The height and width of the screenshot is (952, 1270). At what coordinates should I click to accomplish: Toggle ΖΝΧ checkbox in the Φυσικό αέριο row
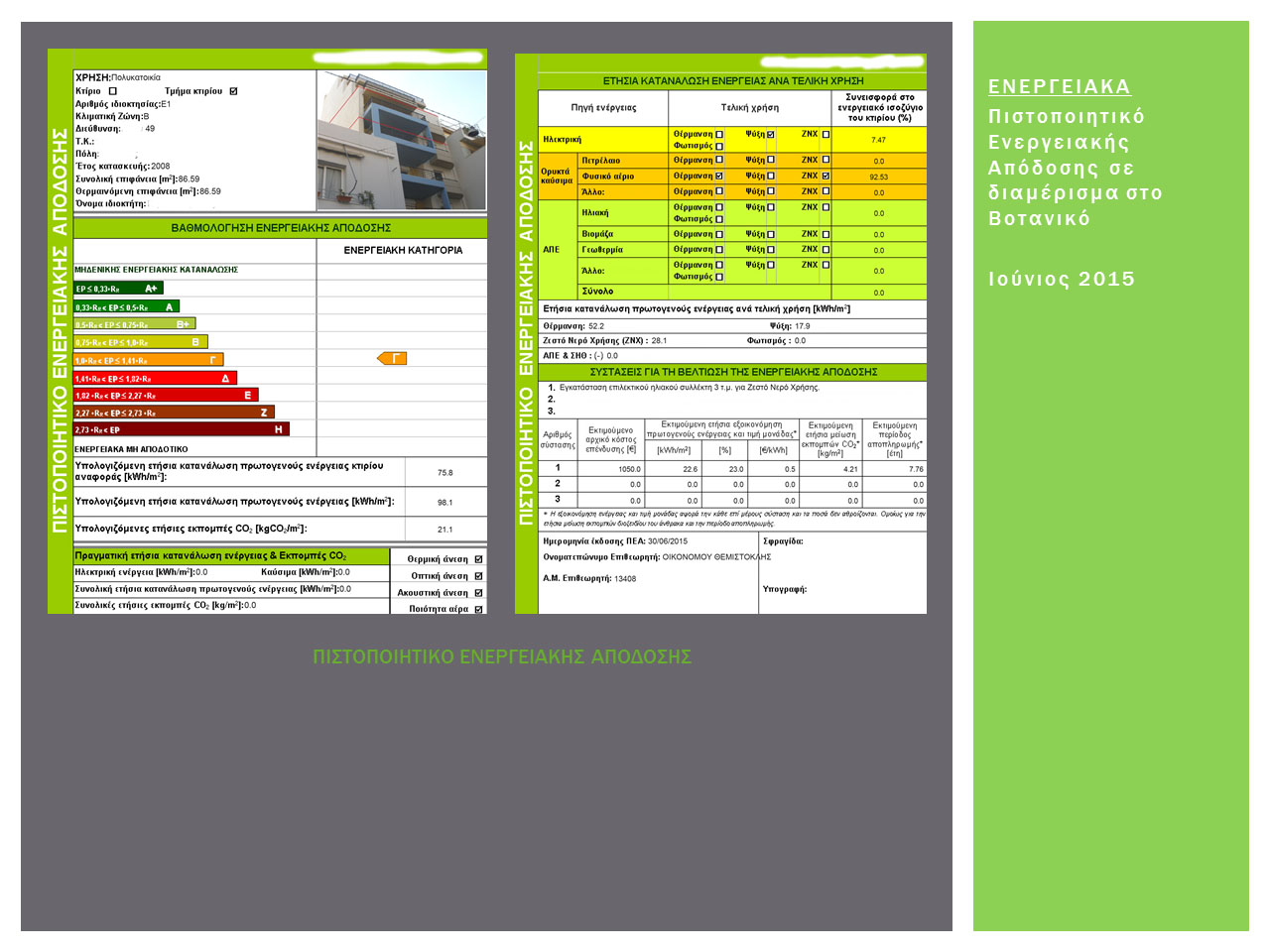click(825, 176)
